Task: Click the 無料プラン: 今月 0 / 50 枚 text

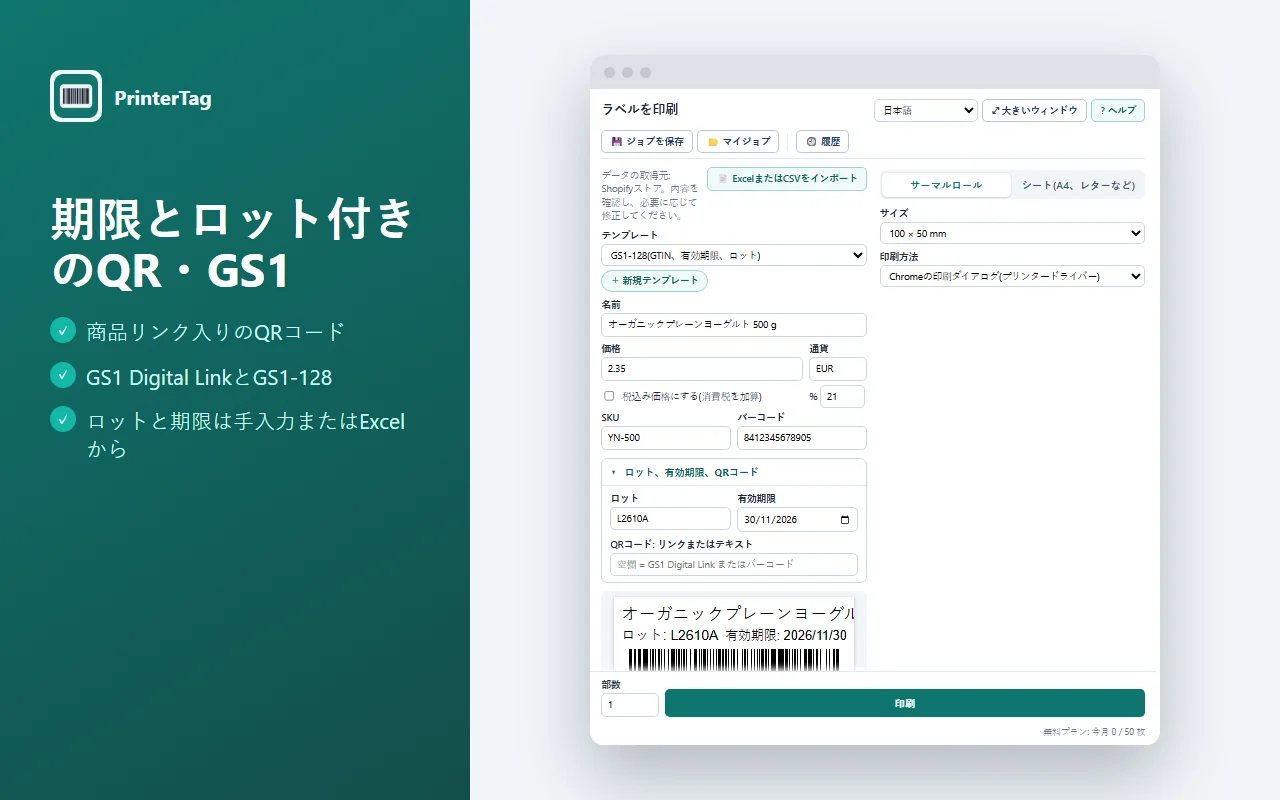Action: point(1094,732)
